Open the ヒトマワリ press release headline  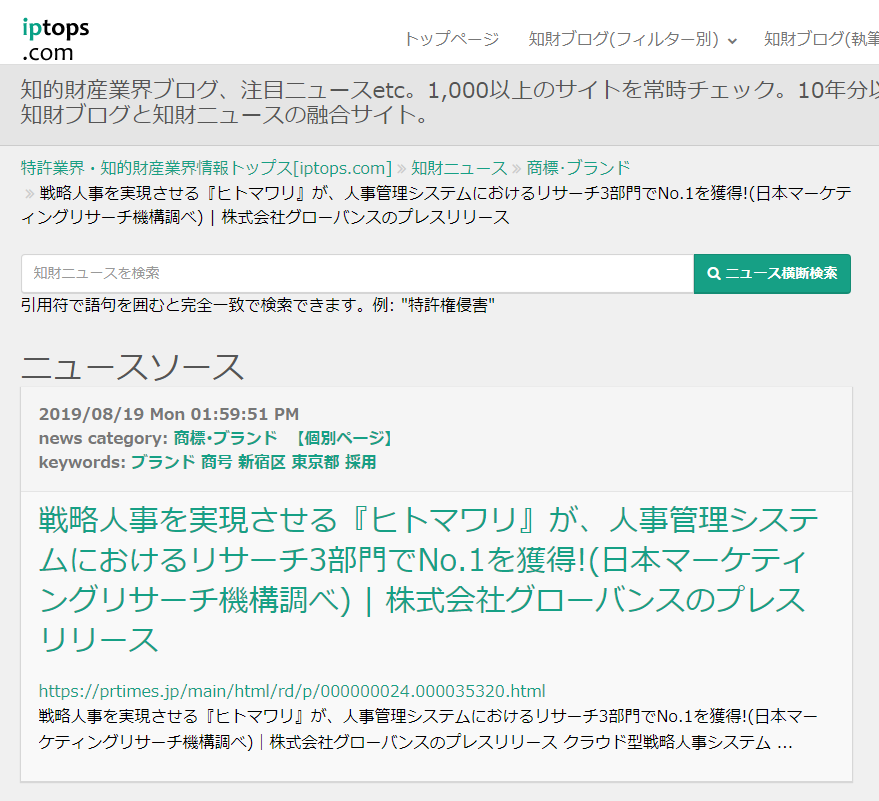429,580
